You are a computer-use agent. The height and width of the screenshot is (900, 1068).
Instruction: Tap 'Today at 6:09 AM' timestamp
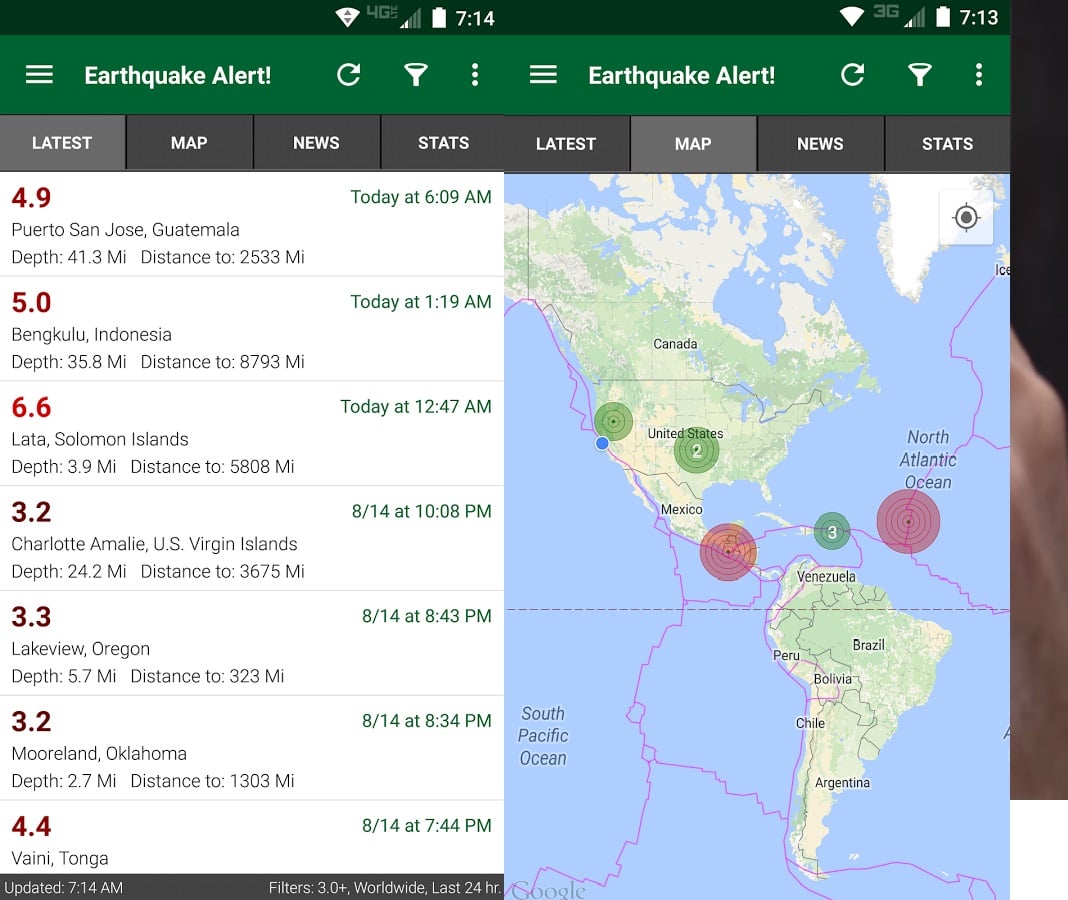421,197
